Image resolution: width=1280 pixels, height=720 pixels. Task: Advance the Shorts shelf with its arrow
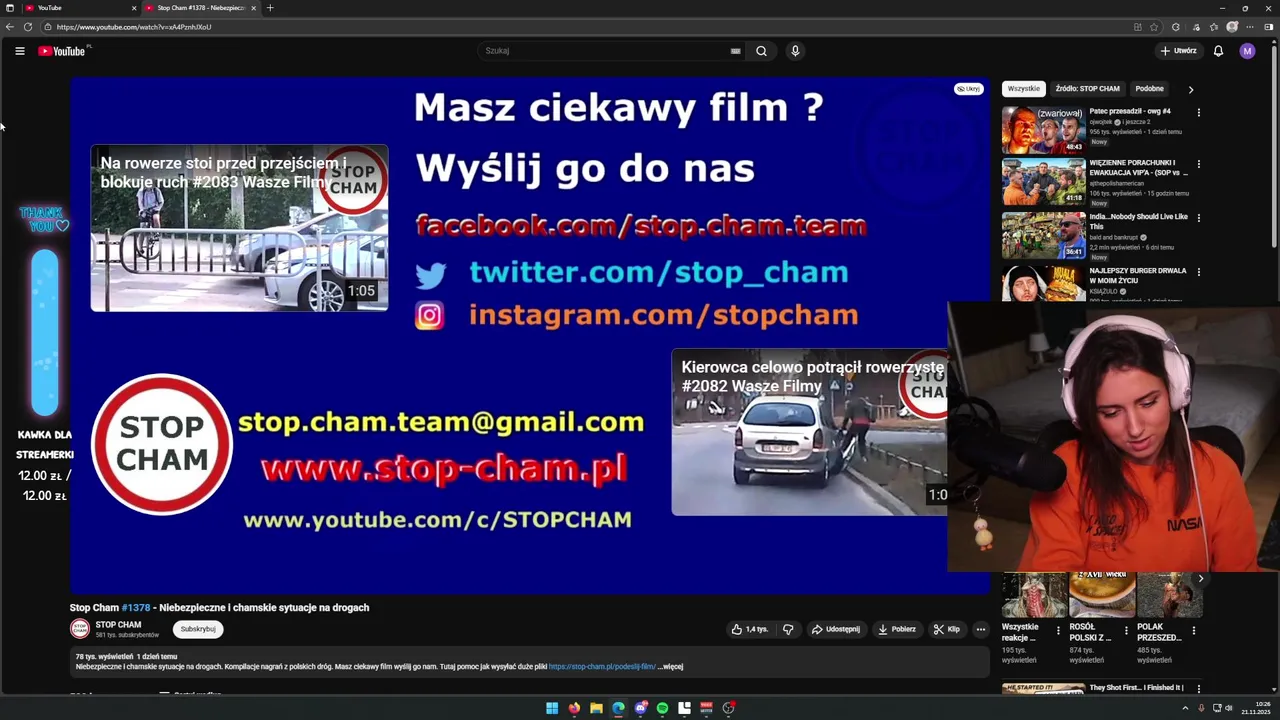click(1201, 579)
